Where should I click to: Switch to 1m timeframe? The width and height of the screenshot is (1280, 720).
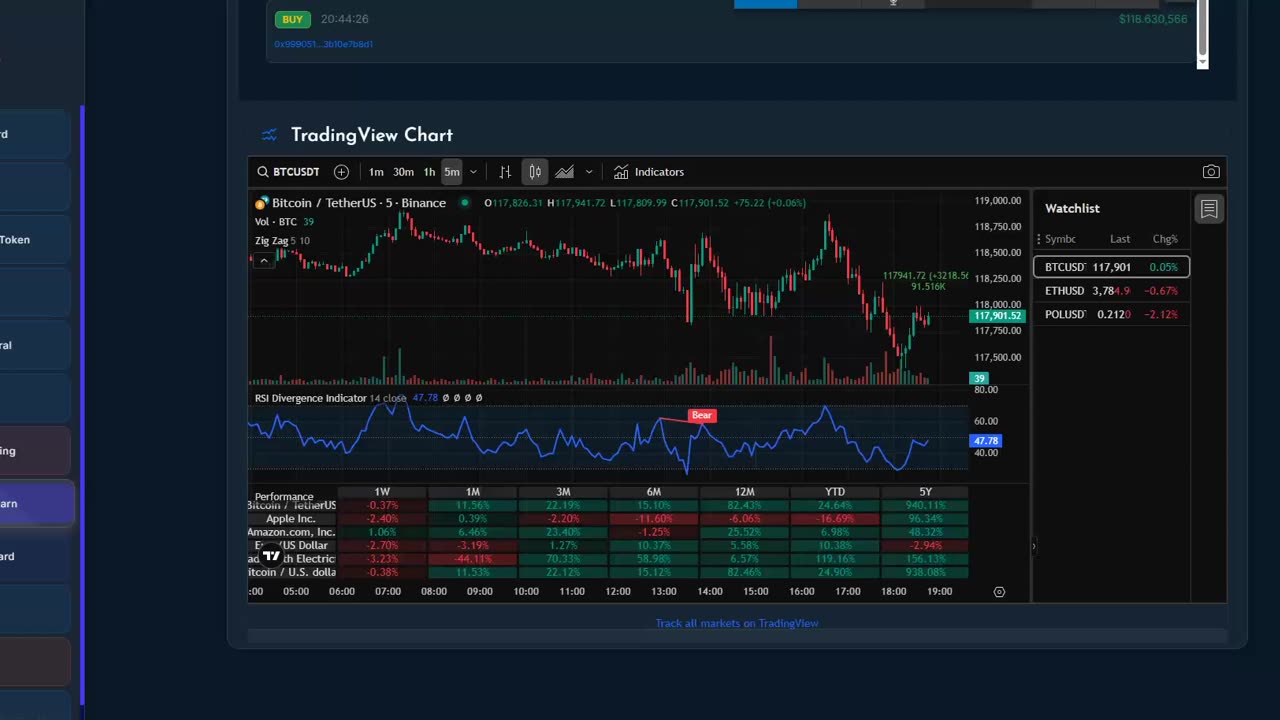click(376, 172)
